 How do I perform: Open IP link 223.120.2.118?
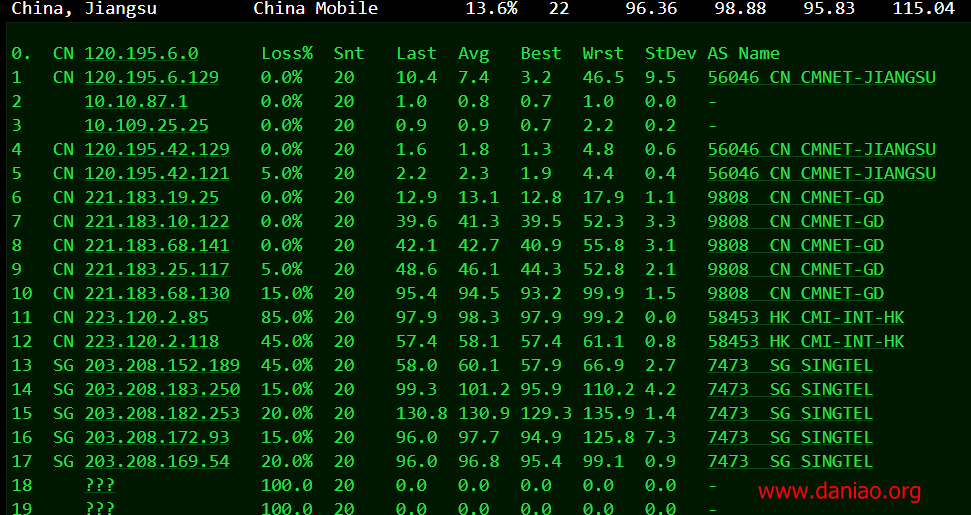[x=152, y=342]
